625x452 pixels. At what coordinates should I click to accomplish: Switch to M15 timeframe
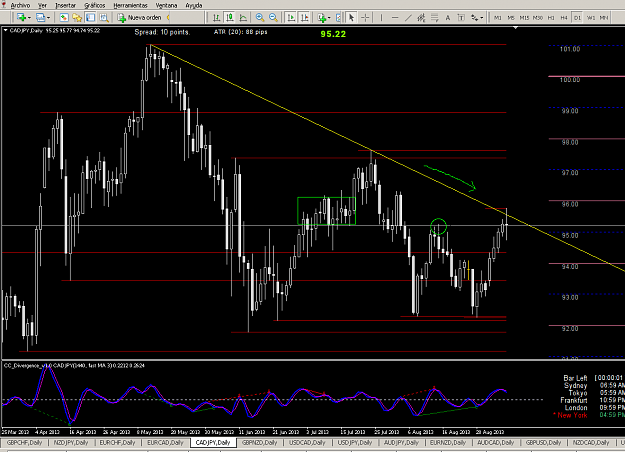pos(524,18)
